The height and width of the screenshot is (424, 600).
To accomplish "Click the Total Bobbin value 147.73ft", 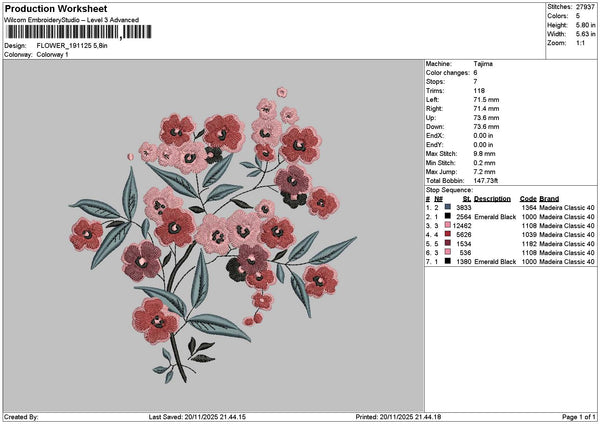I will 486,181.
